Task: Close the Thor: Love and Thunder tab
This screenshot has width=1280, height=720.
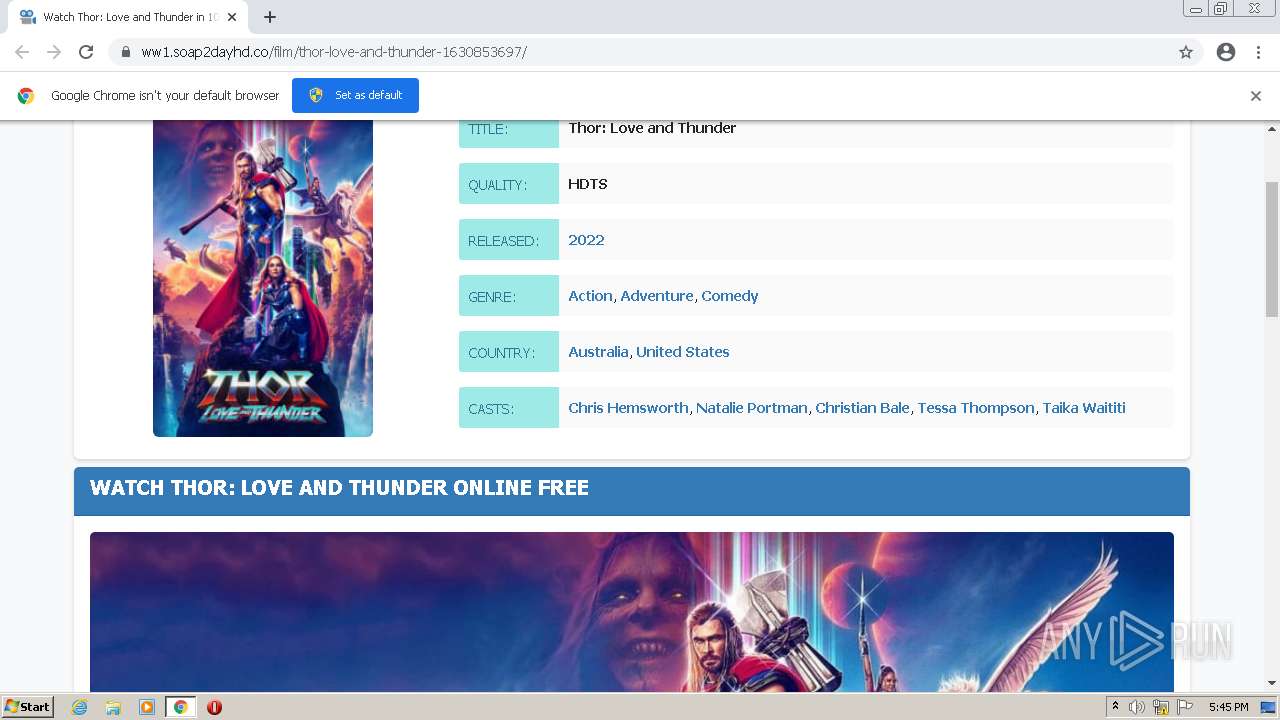Action: pos(232,17)
